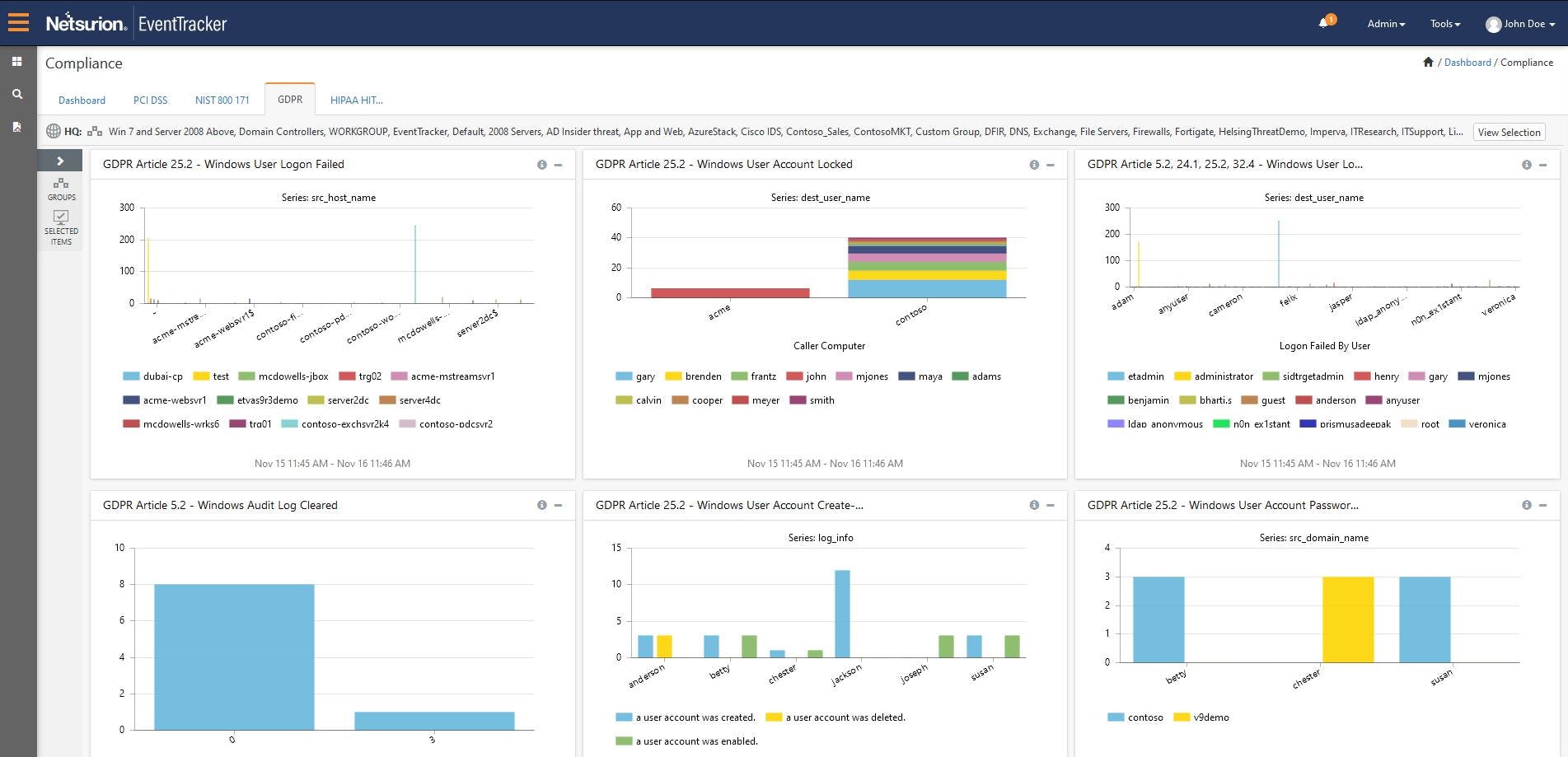Click the Netsurion EventTracker logo
This screenshot has height=757, width=1568.
[x=136, y=23]
